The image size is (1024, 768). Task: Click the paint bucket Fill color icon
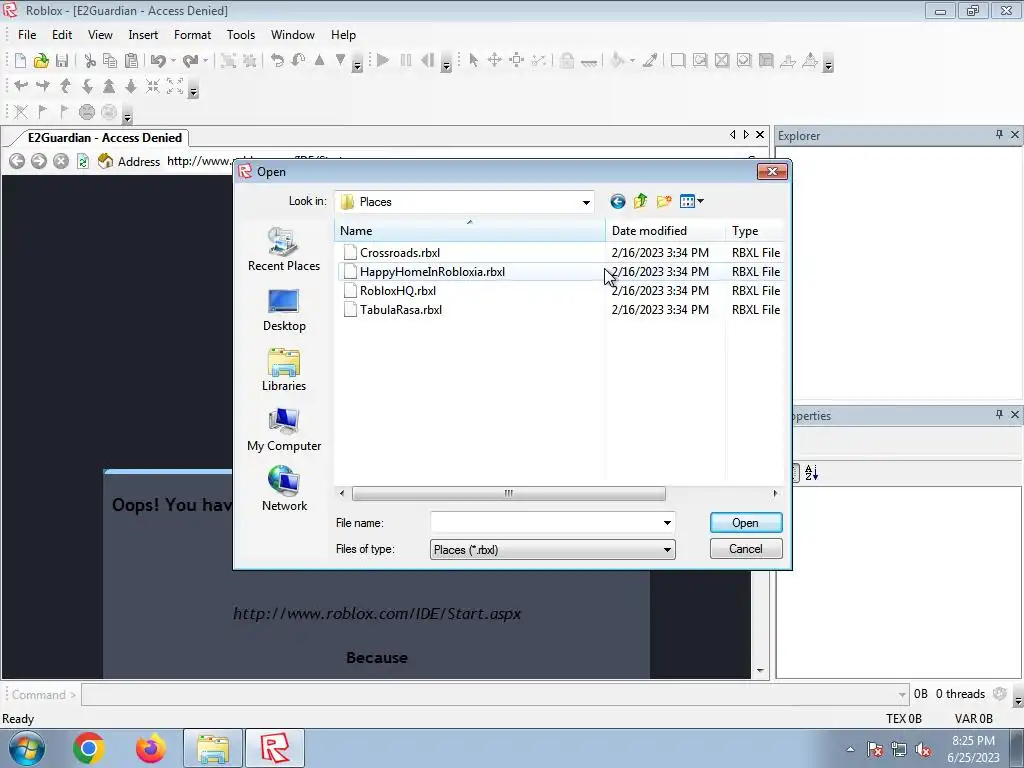[616, 61]
